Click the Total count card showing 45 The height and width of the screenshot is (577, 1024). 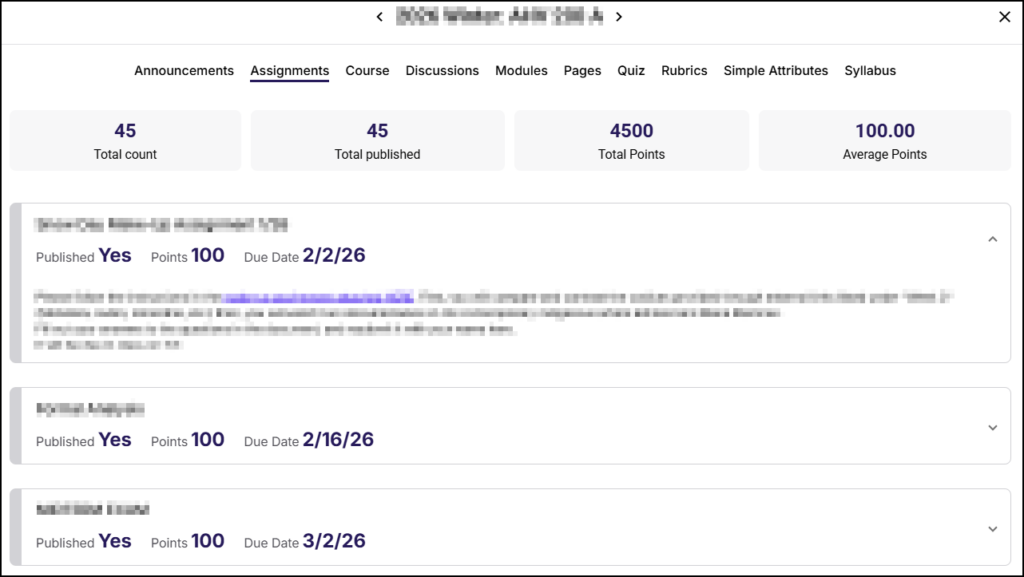125,140
